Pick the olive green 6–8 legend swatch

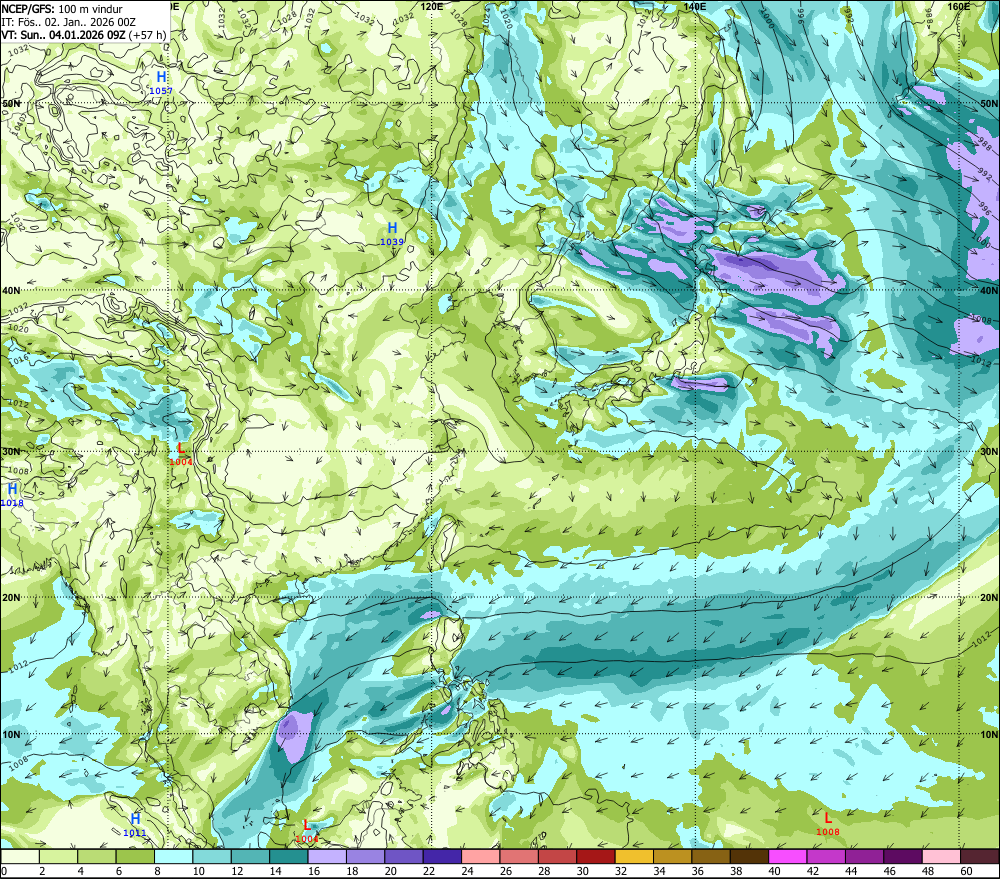[x=135, y=856]
